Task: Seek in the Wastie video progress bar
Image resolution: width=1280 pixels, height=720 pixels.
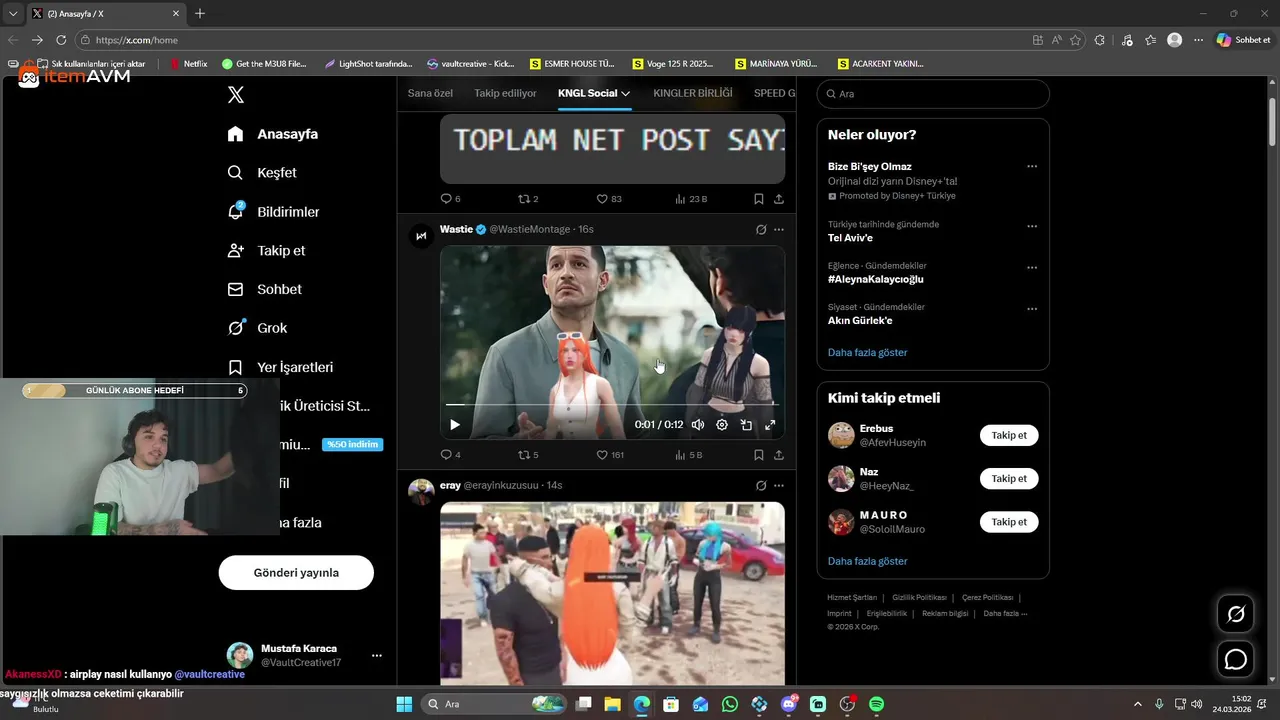Action: click(612, 404)
